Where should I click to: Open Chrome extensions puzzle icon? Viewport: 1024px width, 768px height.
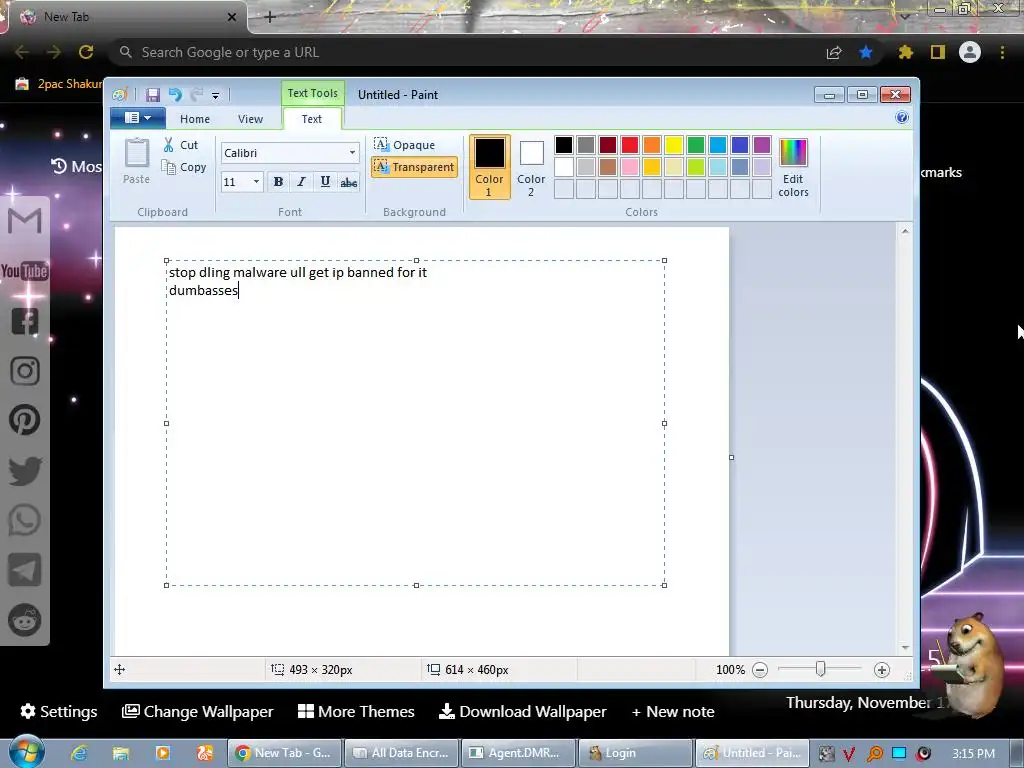point(905,52)
